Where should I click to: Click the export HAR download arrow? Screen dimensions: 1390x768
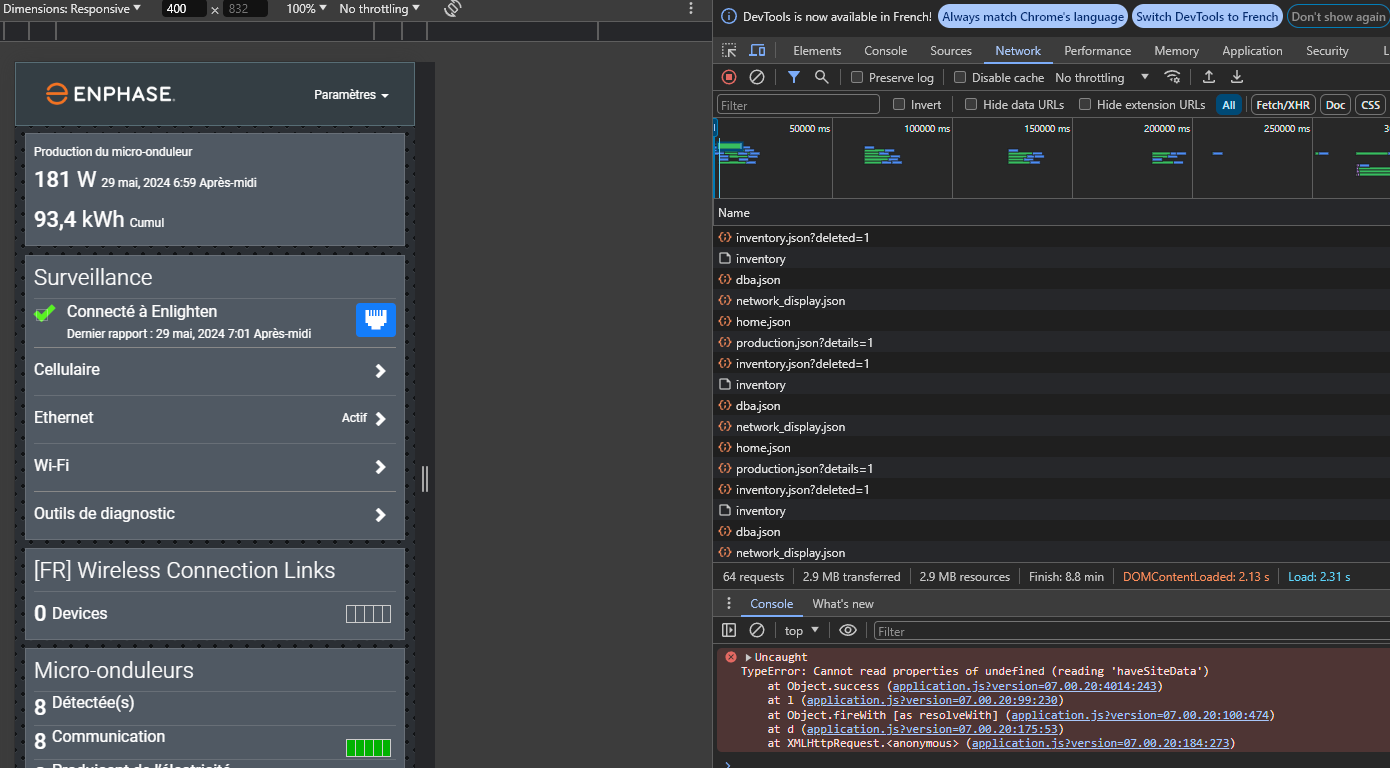1237,77
